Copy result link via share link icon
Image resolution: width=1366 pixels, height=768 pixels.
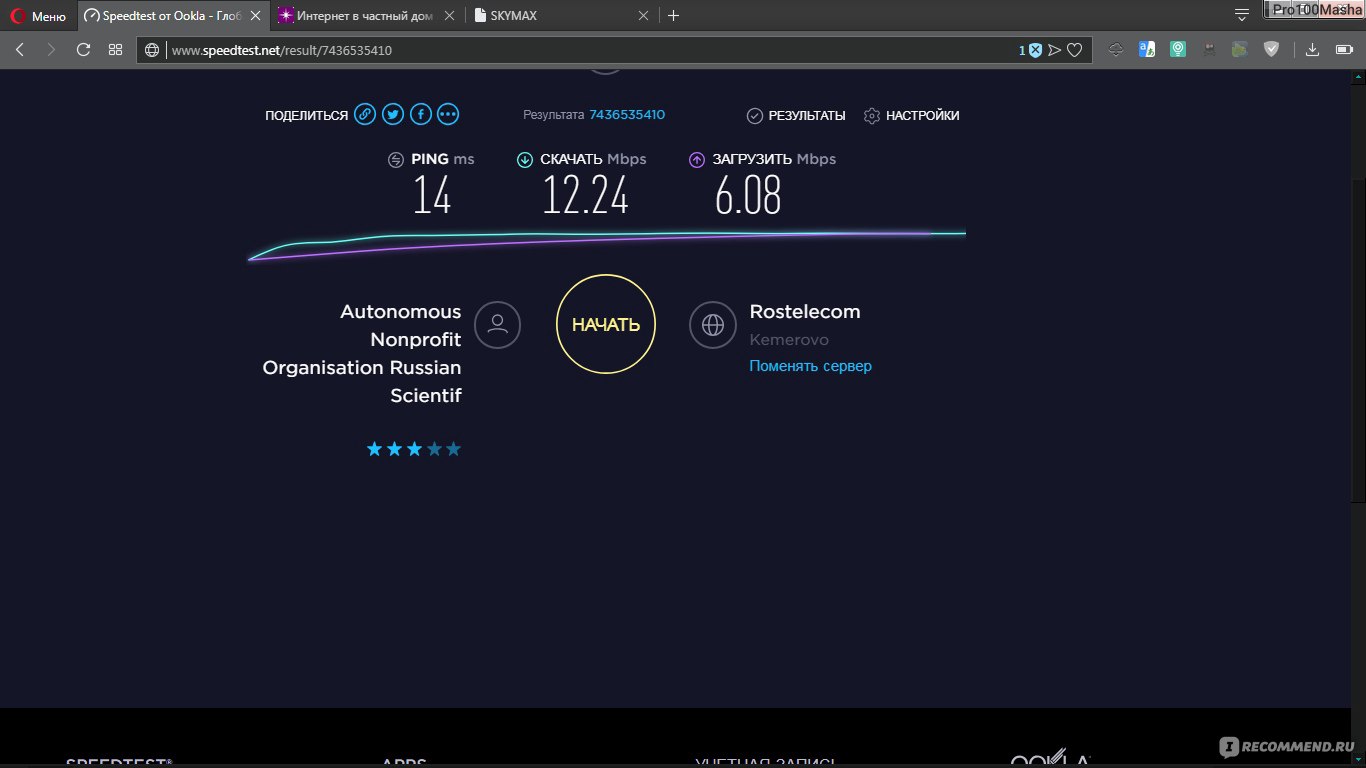coord(365,115)
